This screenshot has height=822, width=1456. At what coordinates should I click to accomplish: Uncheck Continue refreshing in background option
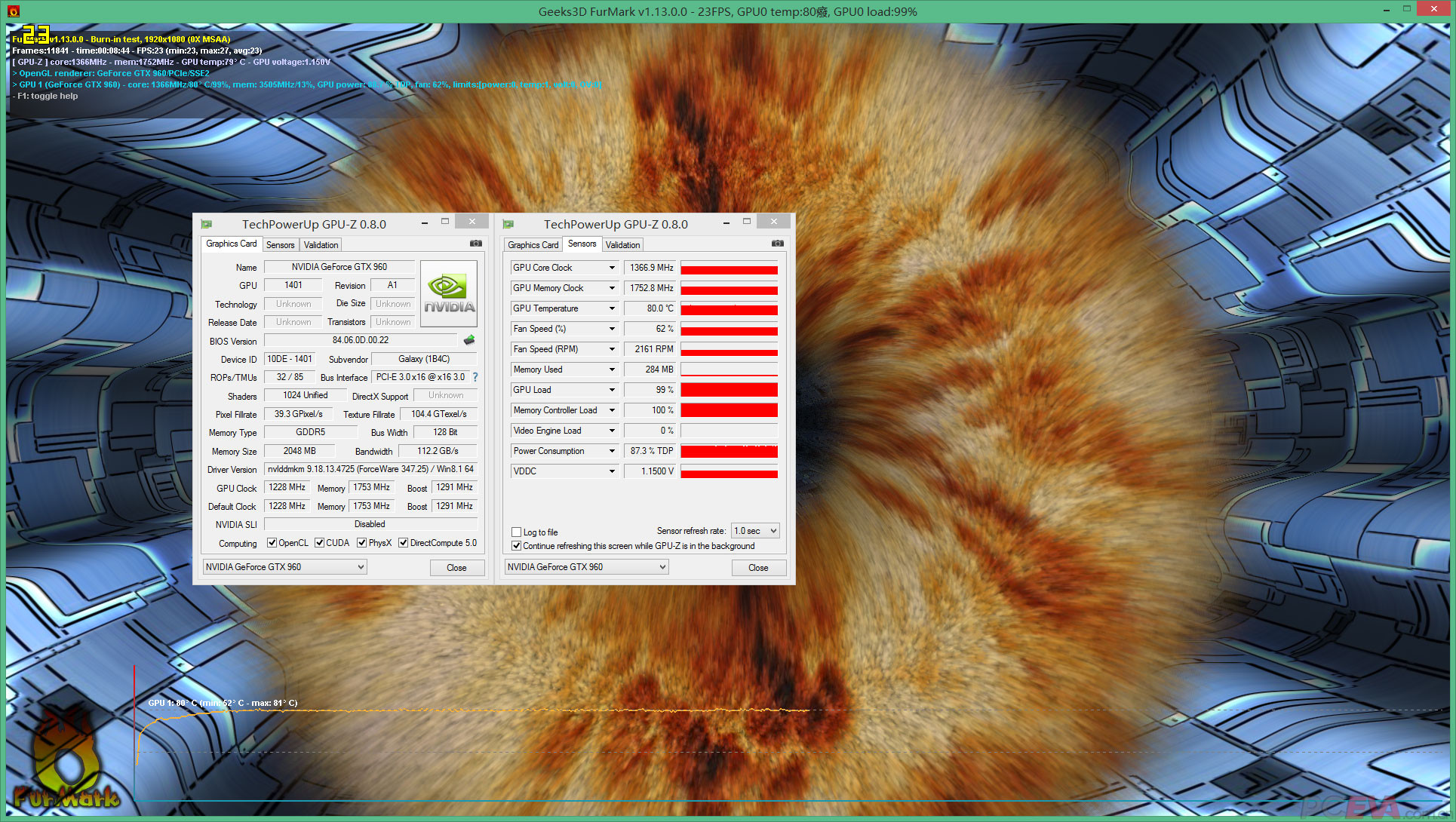pos(517,546)
